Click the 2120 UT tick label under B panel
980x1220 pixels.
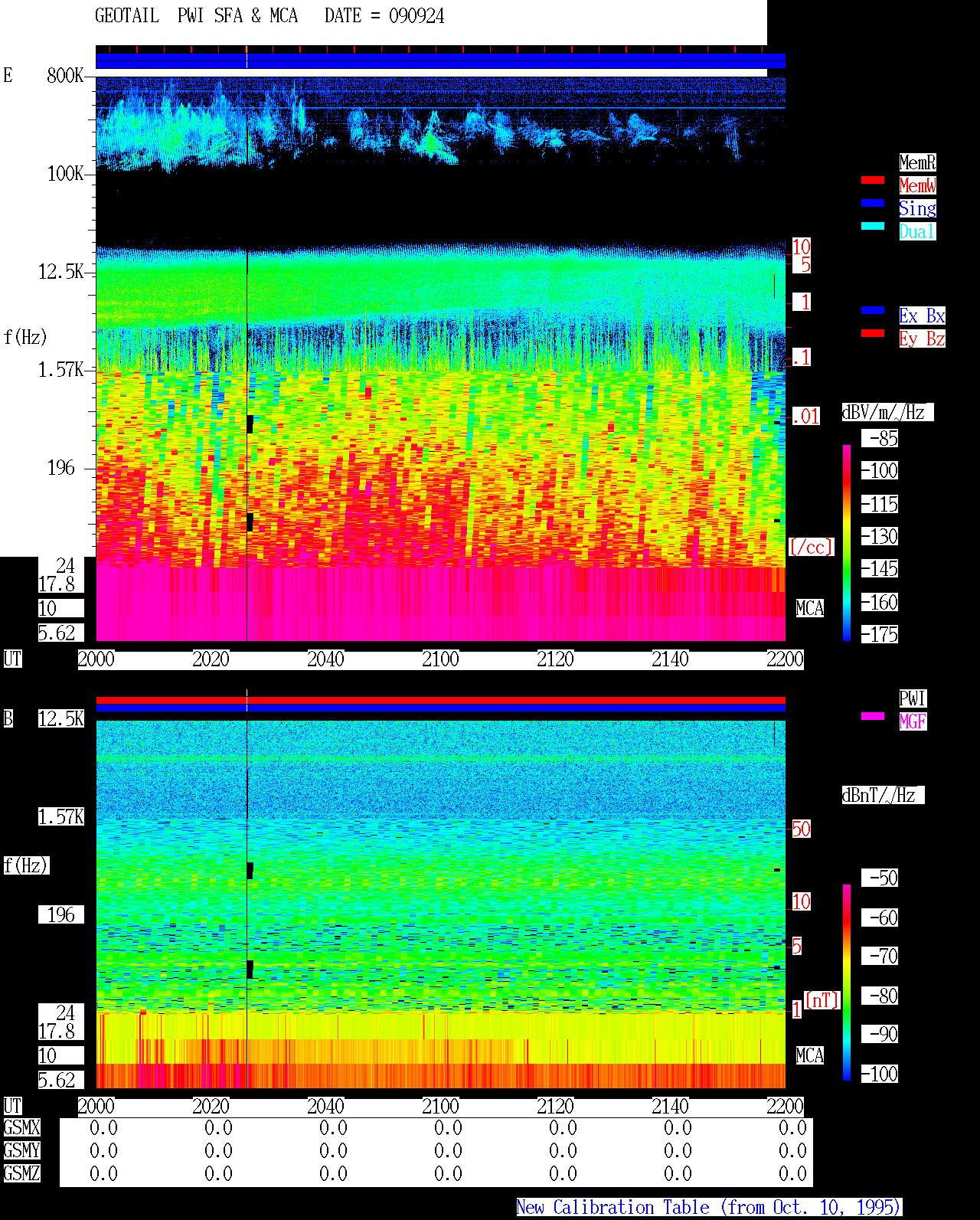[555, 1107]
